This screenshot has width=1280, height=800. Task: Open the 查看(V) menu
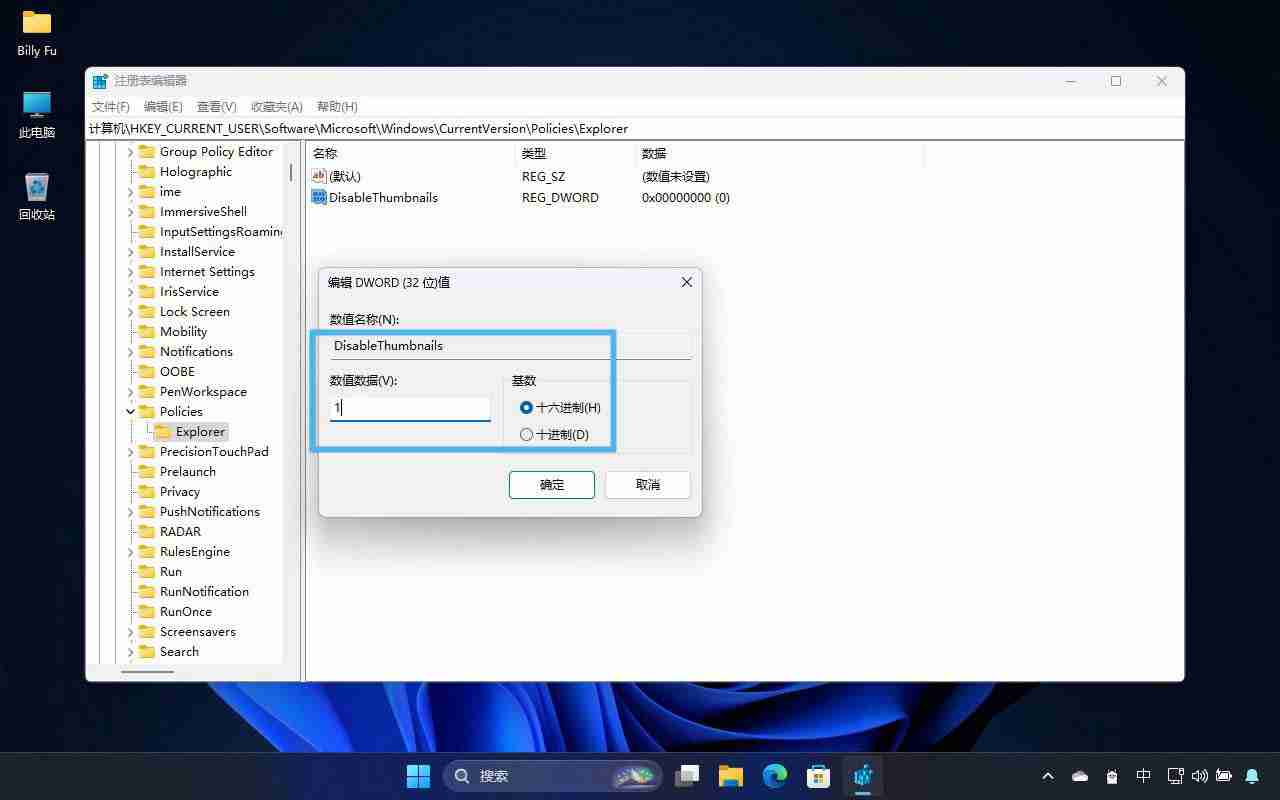click(x=215, y=106)
